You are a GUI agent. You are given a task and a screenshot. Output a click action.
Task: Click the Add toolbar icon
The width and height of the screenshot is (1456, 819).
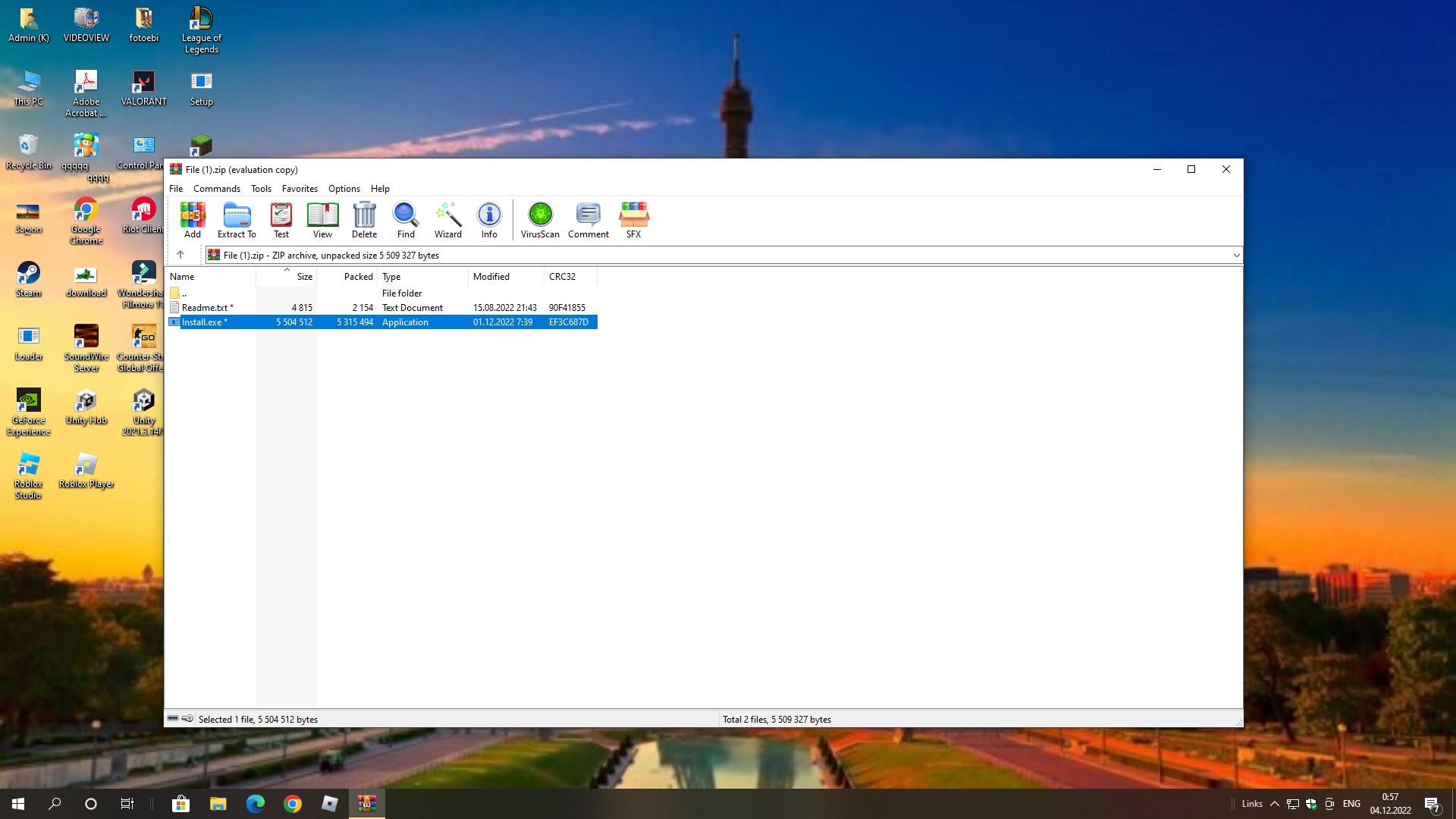[193, 219]
